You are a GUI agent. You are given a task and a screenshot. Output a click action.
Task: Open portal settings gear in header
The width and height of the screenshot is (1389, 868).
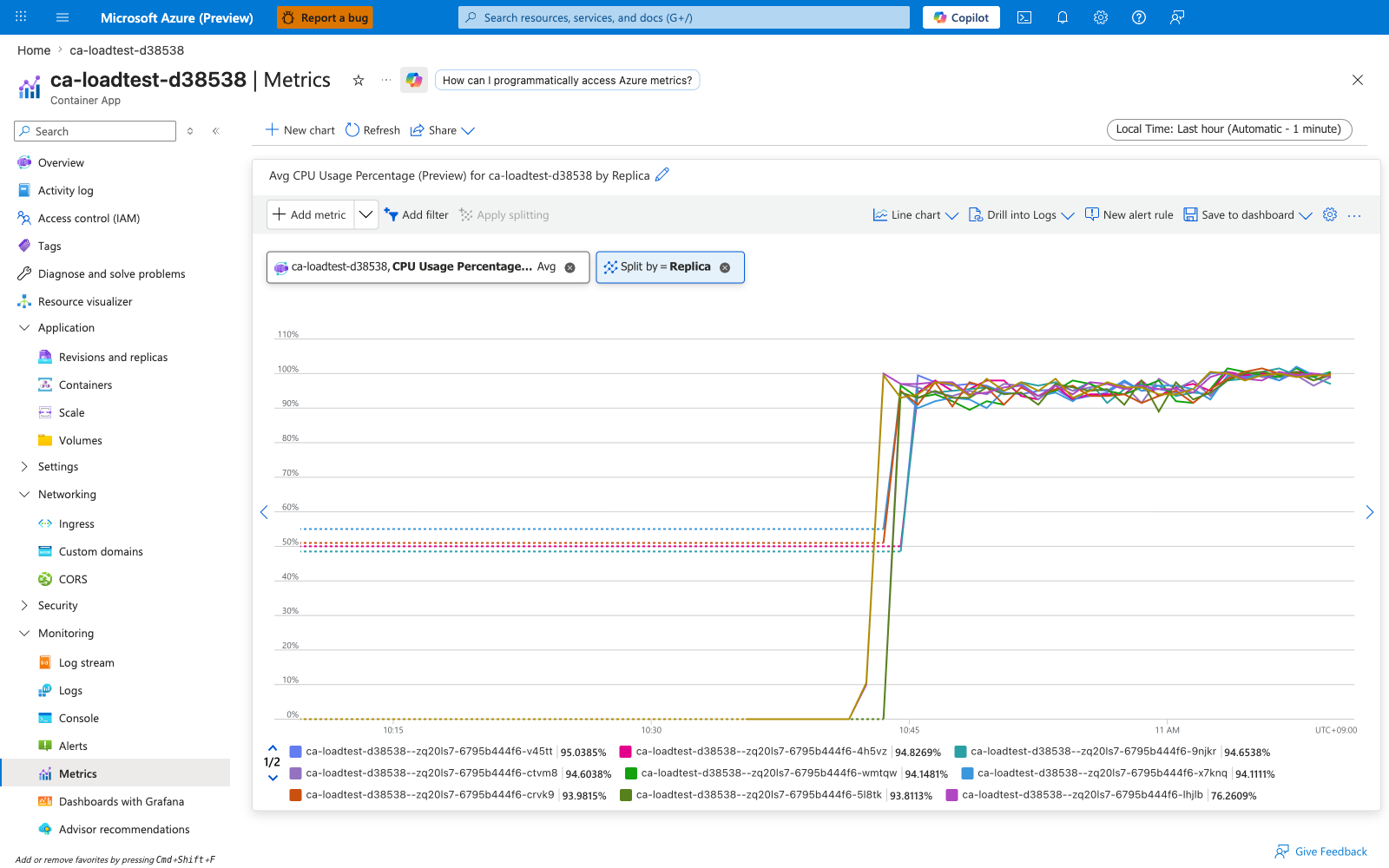[x=1101, y=17]
